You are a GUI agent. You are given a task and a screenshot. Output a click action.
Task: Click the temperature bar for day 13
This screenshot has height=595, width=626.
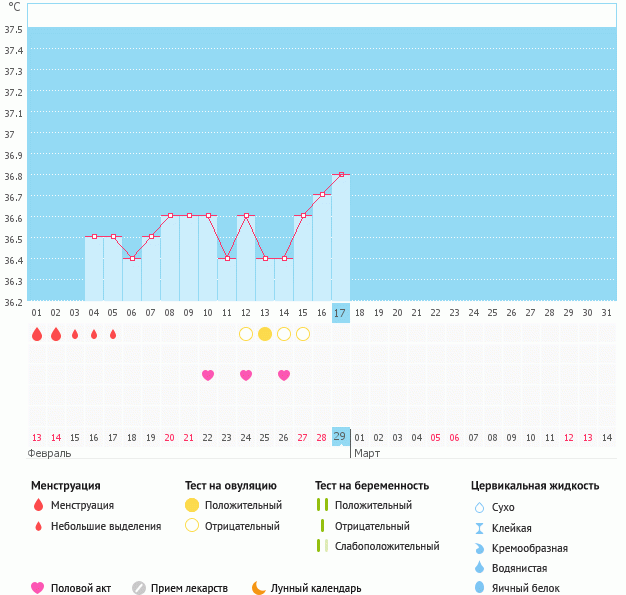(265, 280)
